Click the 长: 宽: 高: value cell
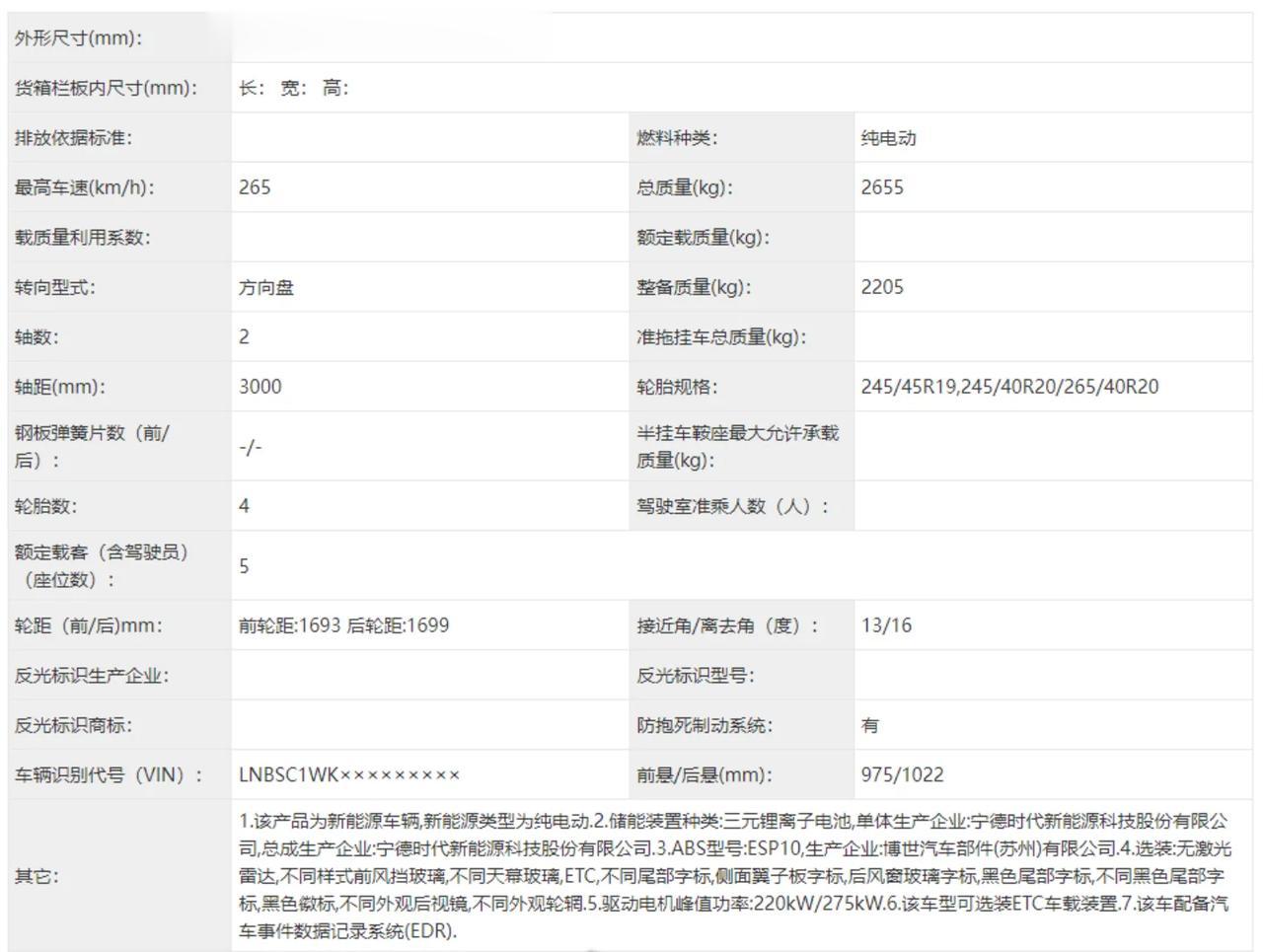The image size is (1263, 952). coord(294,88)
